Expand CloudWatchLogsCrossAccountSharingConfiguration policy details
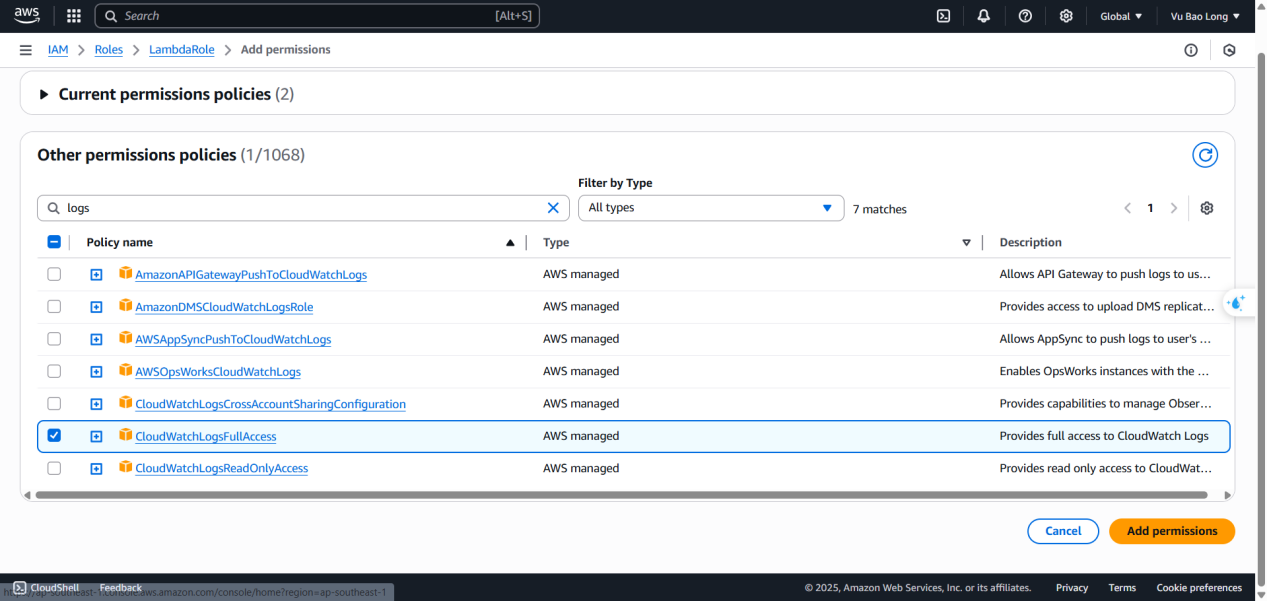Screen dimensions: 1267x601 [96, 404]
